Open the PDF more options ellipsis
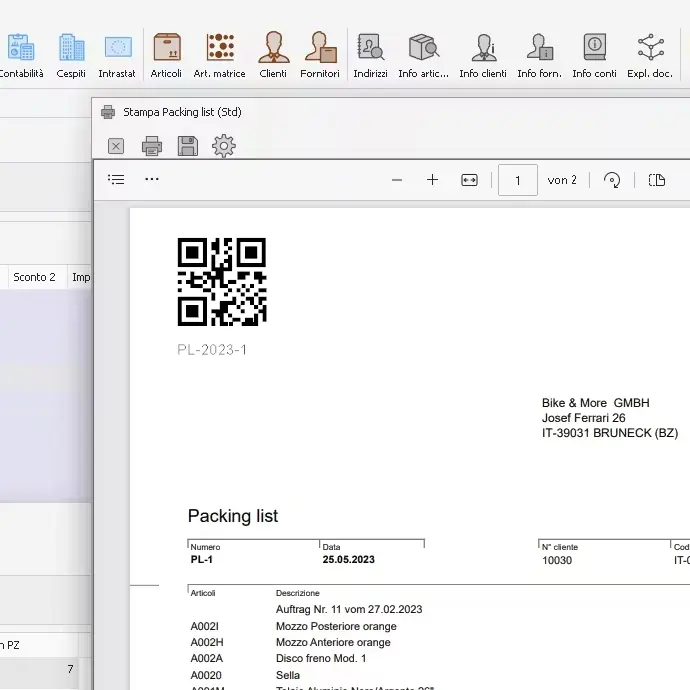The width and height of the screenshot is (690, 690). 152,179
